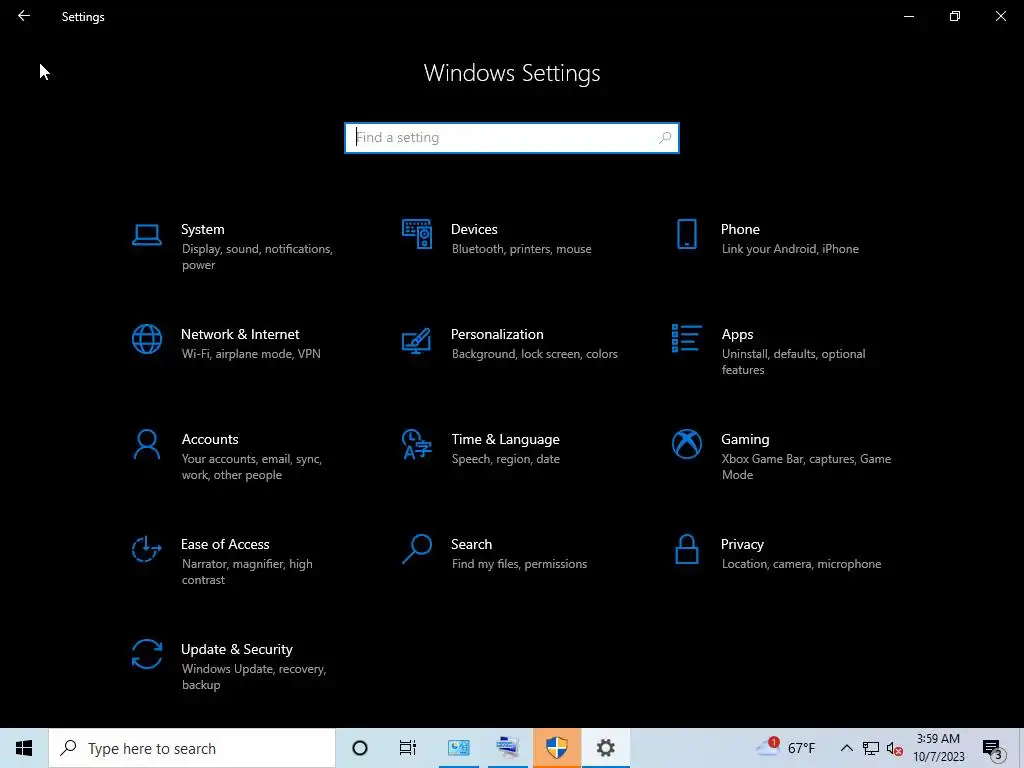Open the System settings laptop icon
Screen dimensions: 1024x768
coord(146,235)
